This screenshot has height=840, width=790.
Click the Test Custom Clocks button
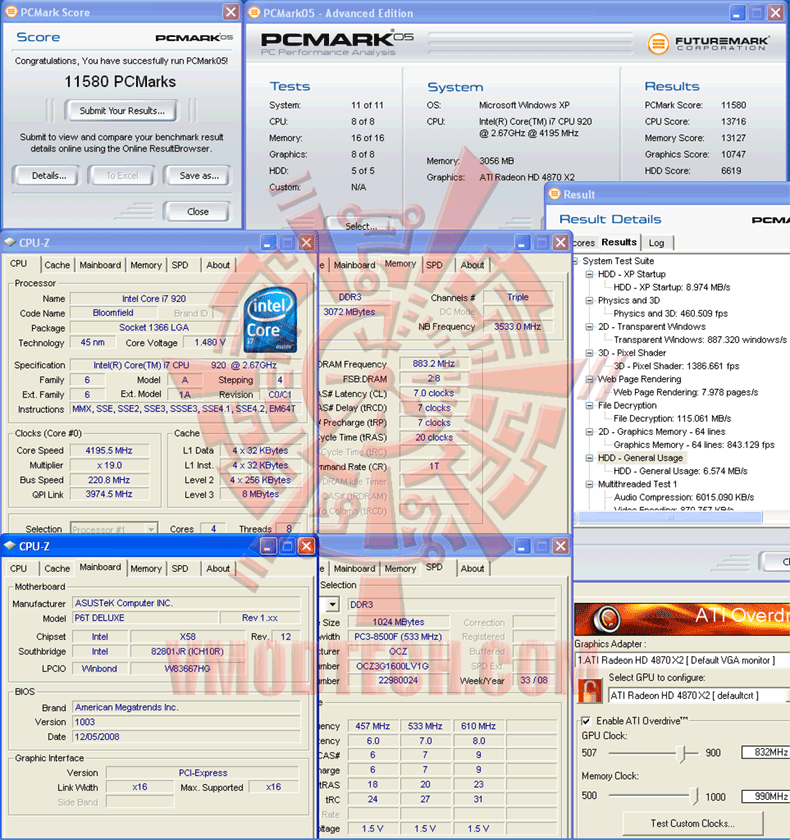point(693,823)
